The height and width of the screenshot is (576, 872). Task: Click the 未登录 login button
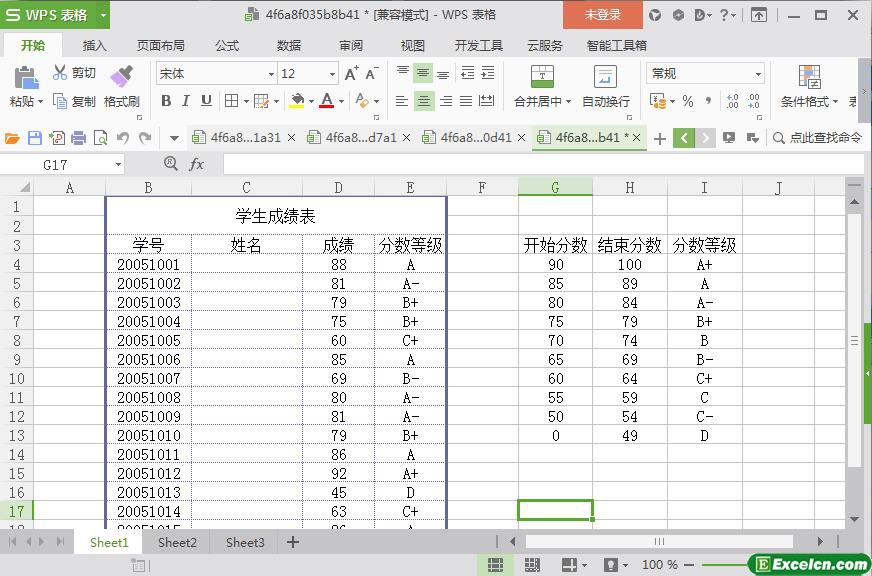point(602,15)
